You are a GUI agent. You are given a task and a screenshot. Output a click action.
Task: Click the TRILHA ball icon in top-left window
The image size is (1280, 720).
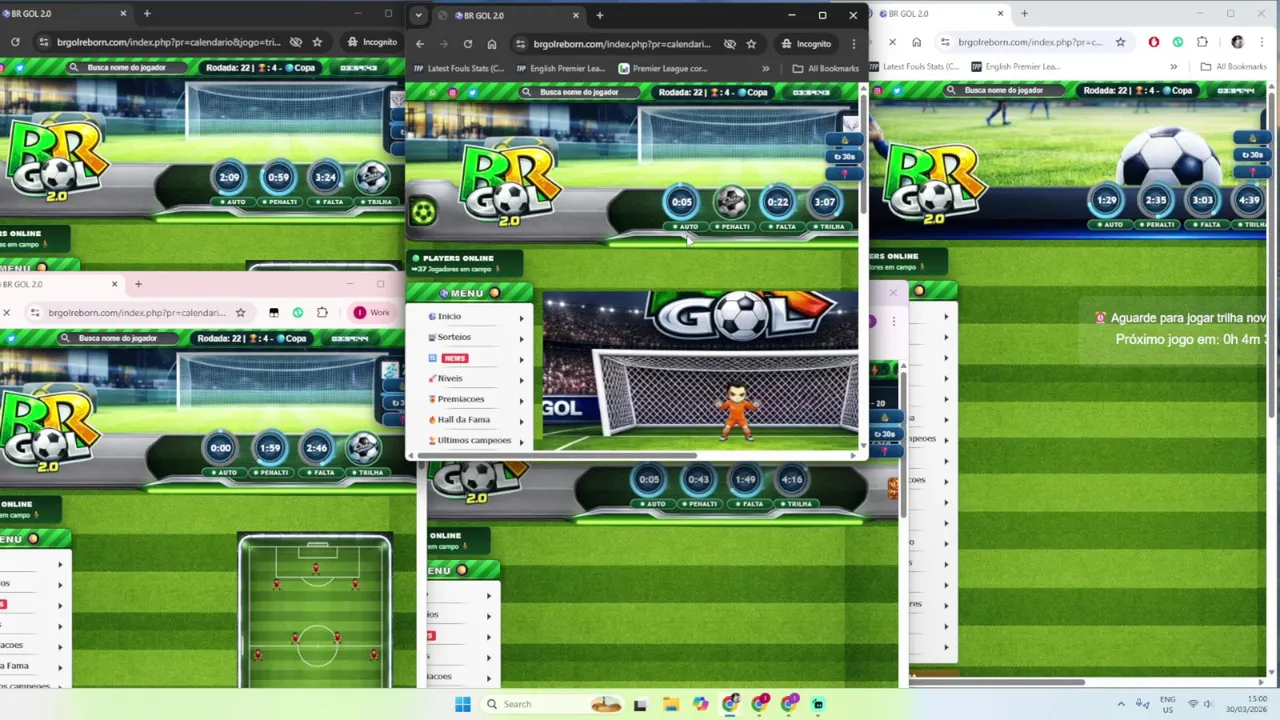click(372, 177)
